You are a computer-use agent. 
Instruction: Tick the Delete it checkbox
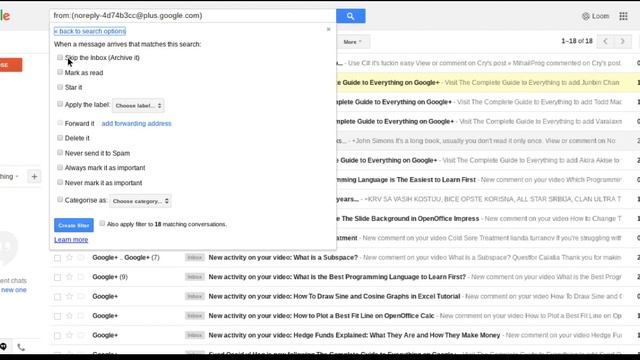coord(60,138)
